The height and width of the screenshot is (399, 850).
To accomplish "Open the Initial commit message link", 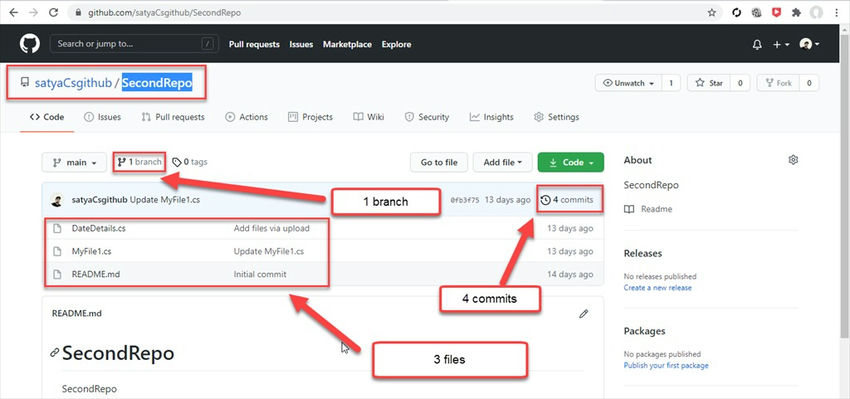I will [x=260, y=274].
